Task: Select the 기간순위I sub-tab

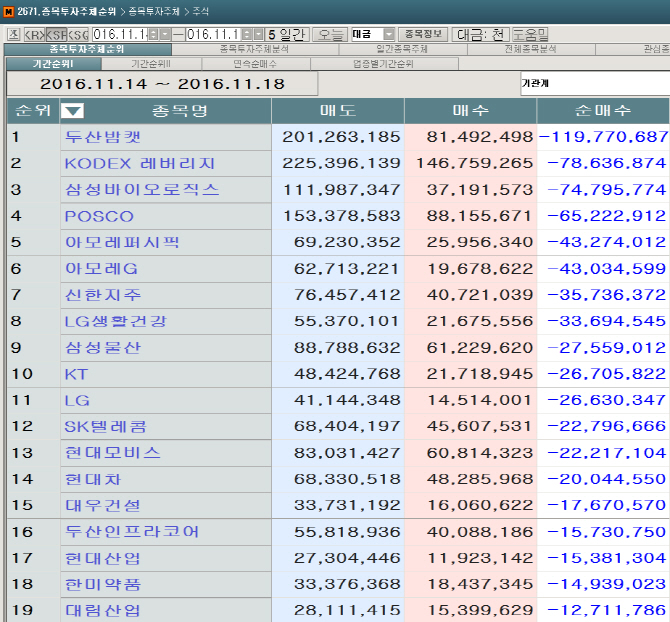Action: tap(54, 64)
